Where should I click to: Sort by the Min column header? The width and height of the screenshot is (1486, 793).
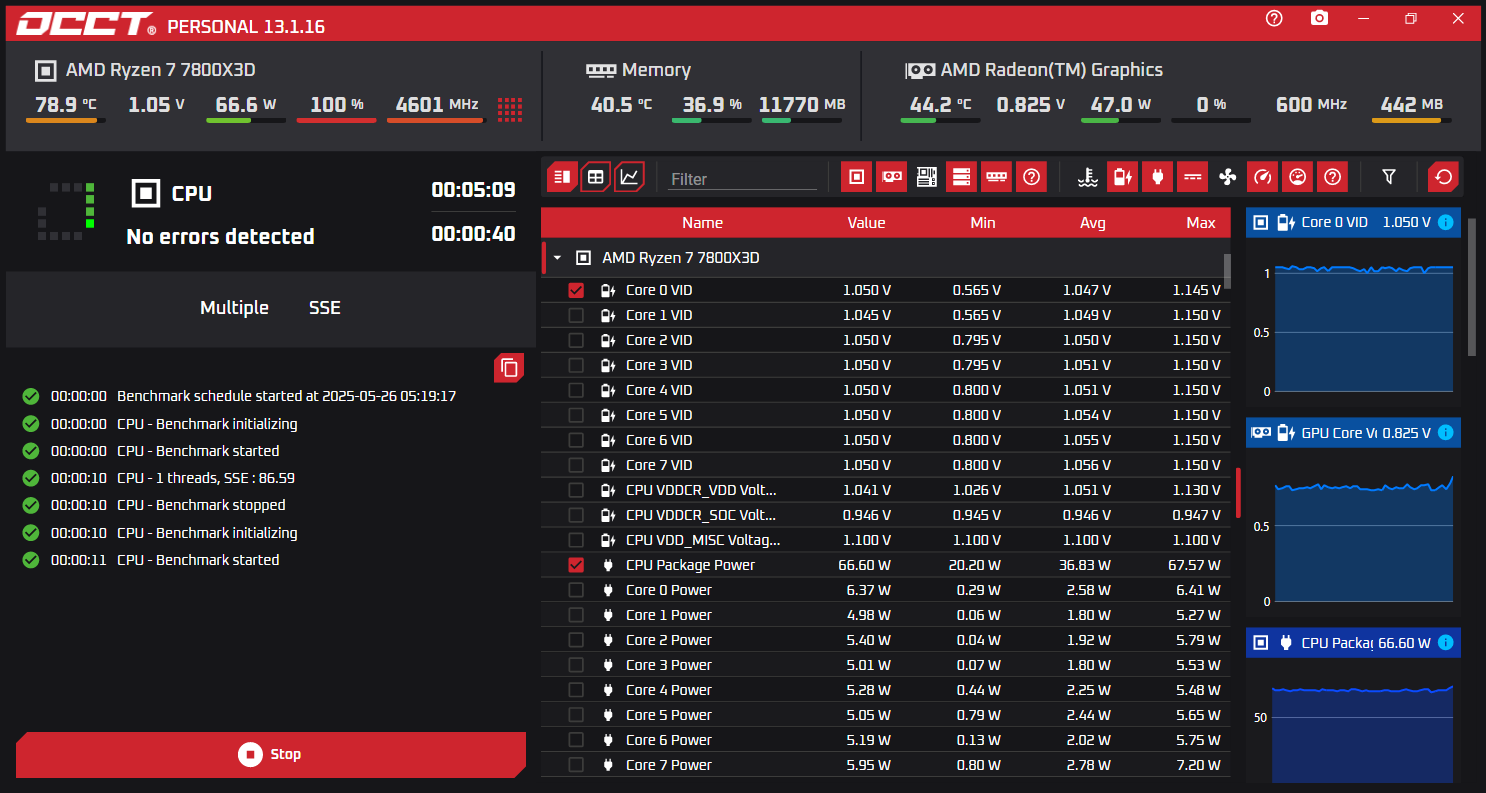(x=983, y=223)
